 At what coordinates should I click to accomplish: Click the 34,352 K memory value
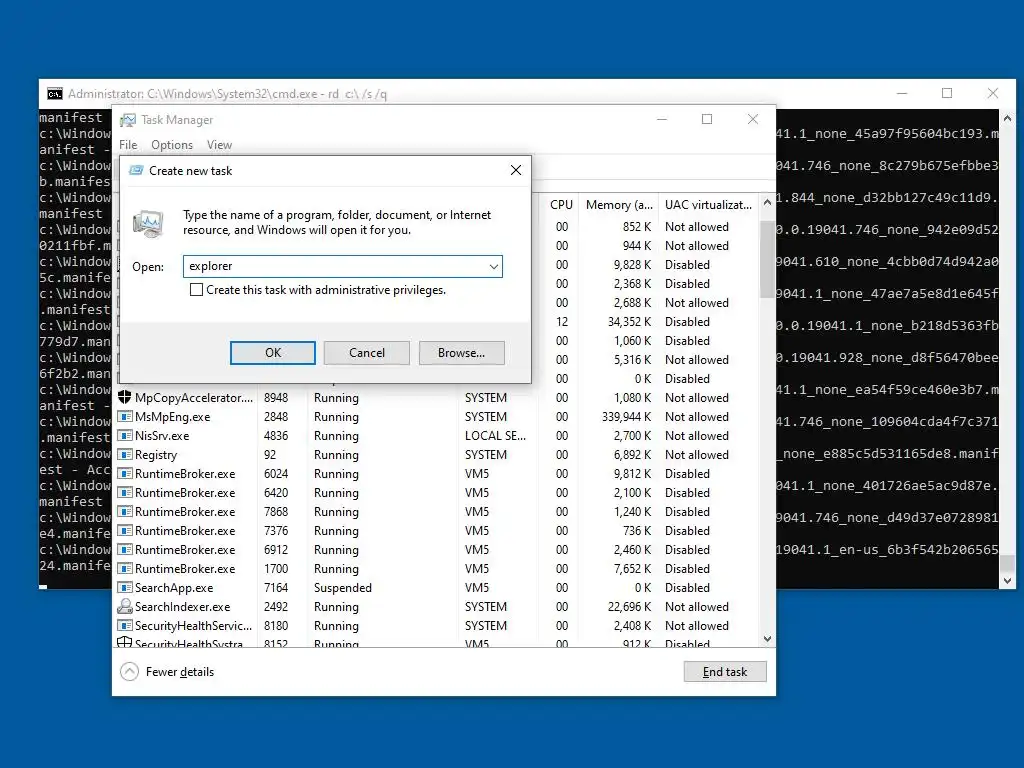[629, 321]
